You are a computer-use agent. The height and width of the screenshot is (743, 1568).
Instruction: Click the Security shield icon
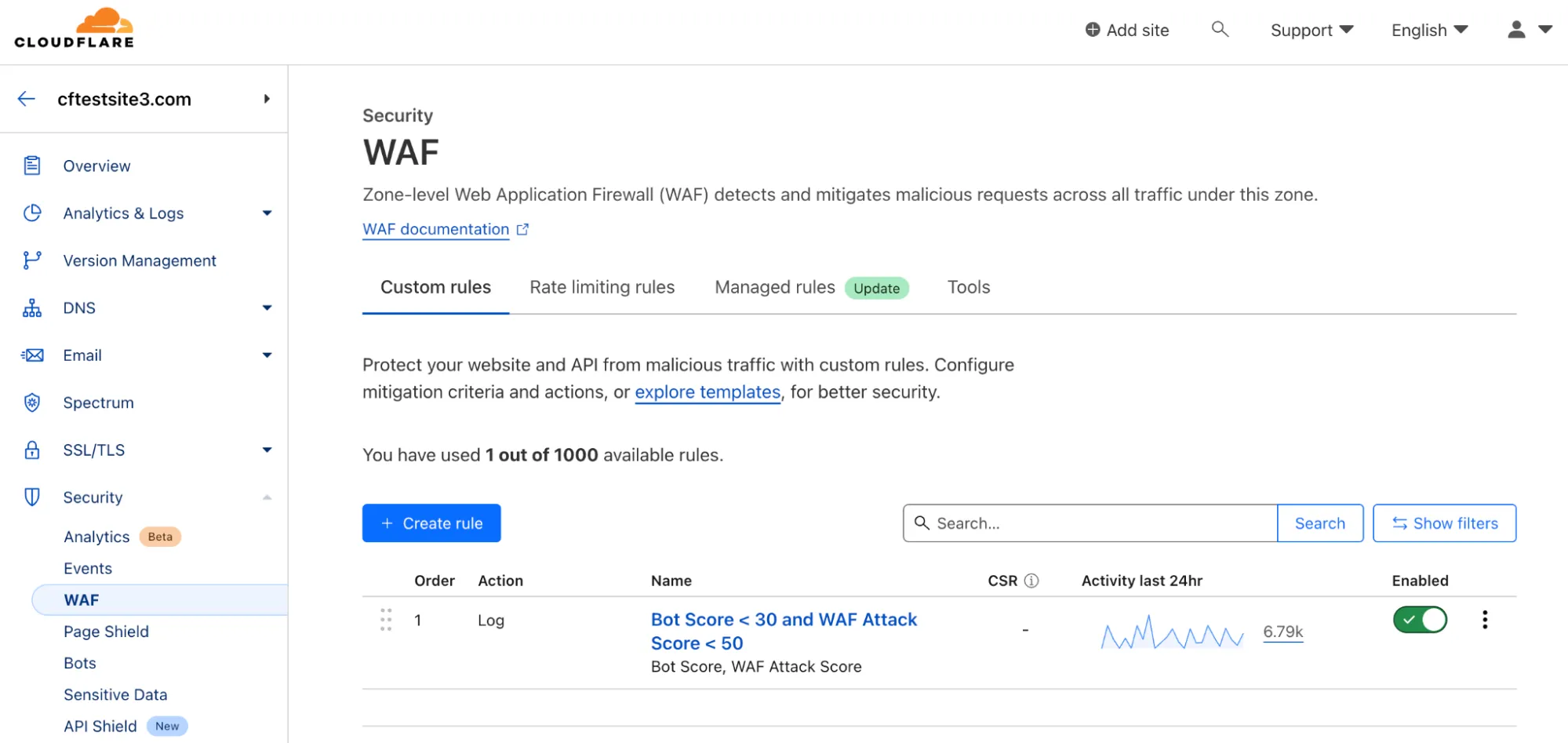(x=31, y=497)
